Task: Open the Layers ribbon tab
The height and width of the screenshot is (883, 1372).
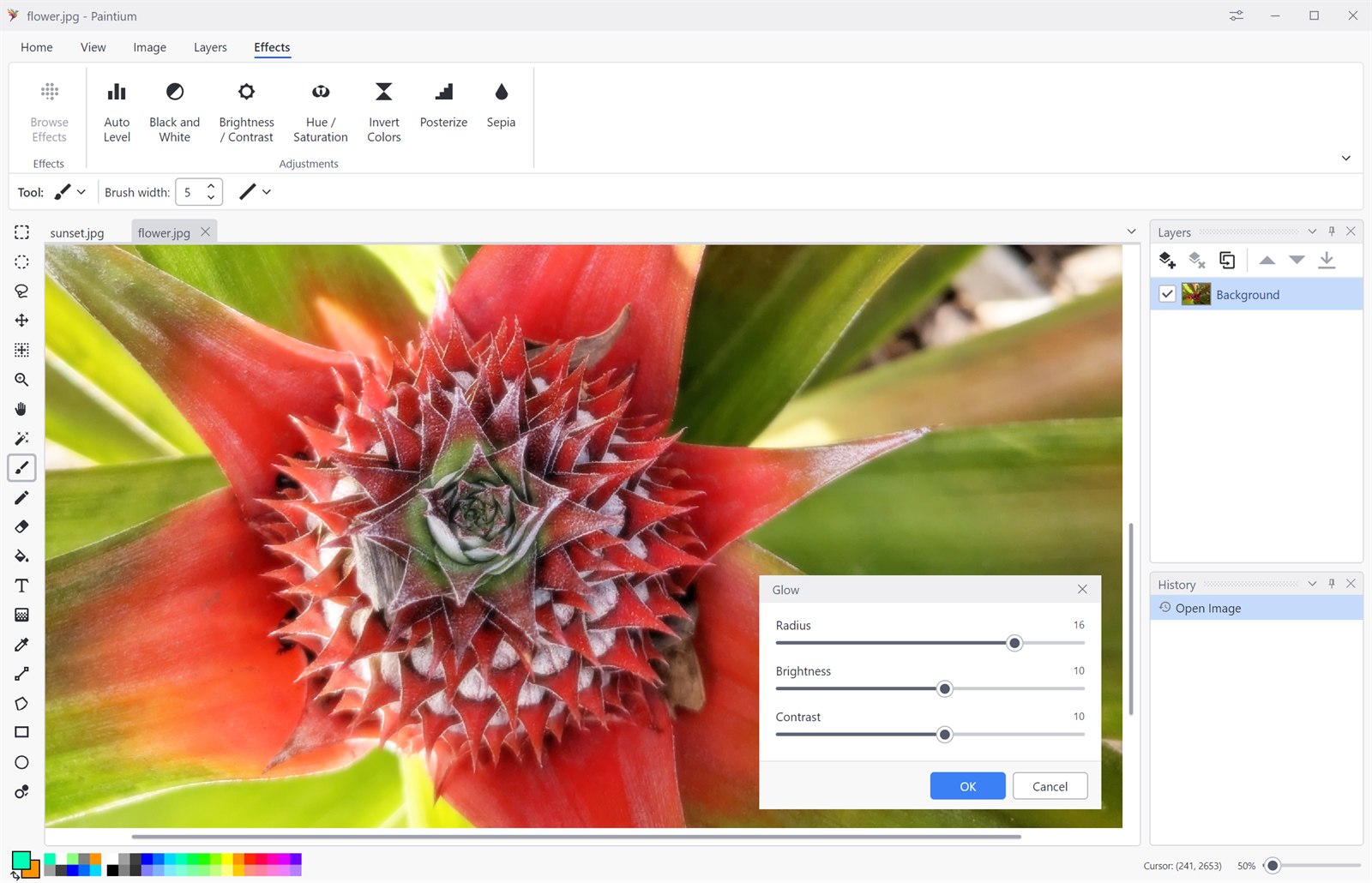Action: (210, 47)
